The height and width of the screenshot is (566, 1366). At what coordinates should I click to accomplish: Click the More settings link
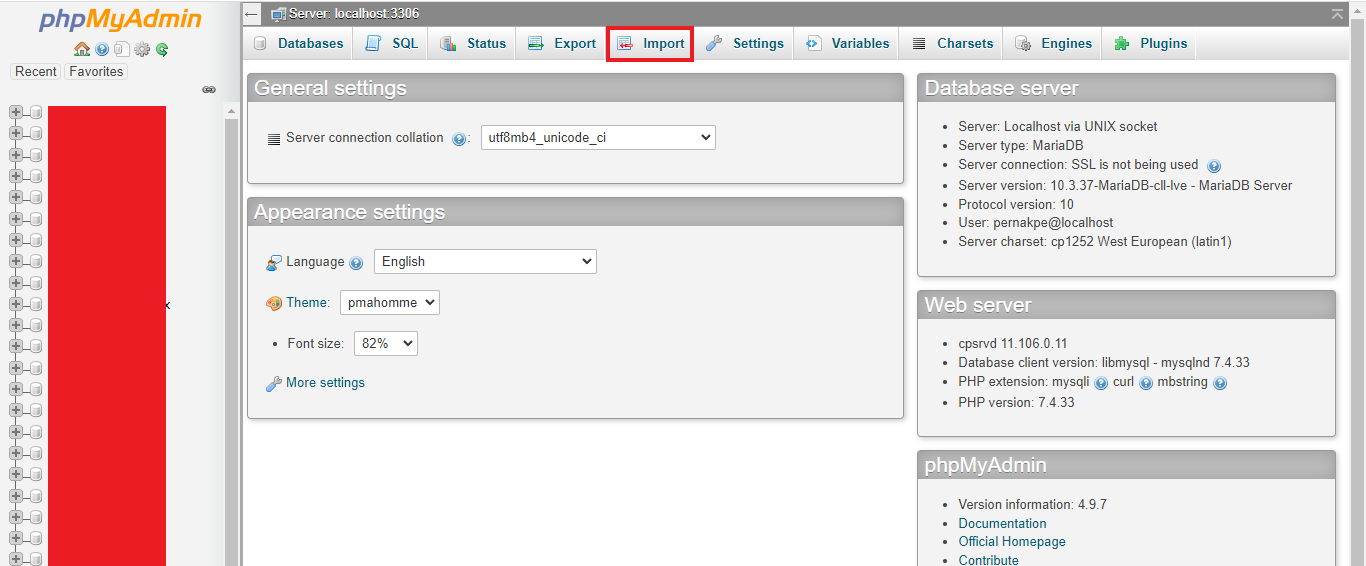(x=325, y=383)
